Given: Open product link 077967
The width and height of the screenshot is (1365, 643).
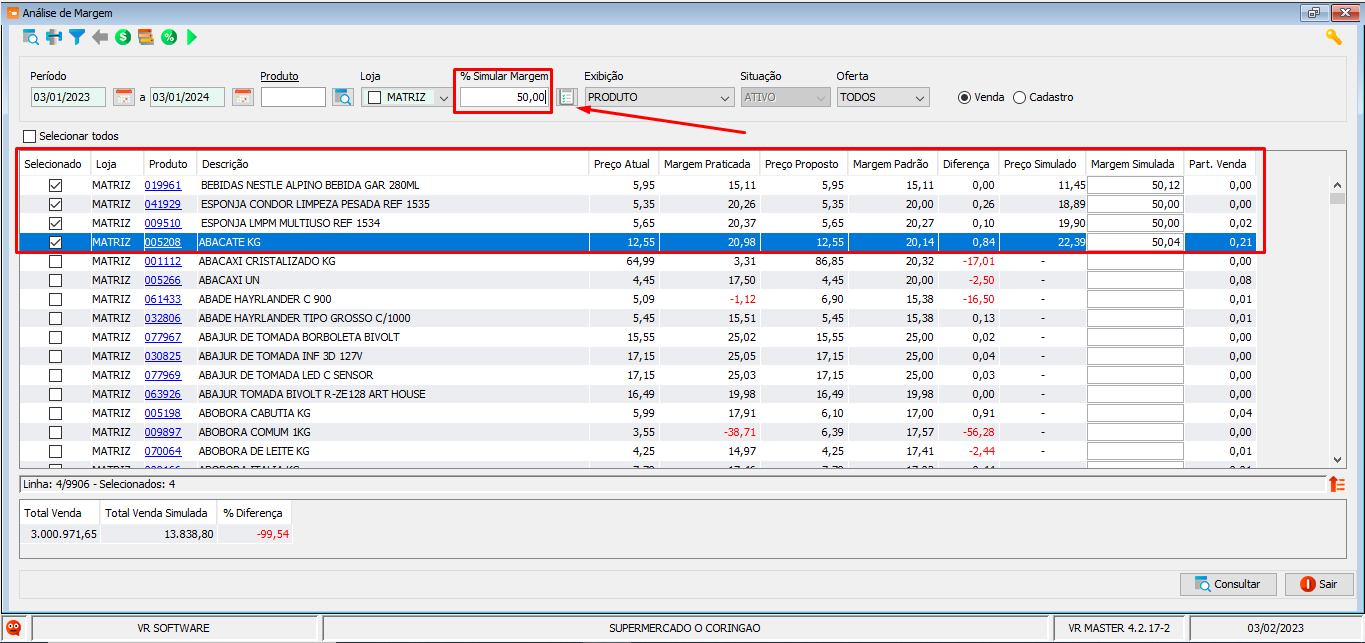Looking at the screenshot, I should coord(163,337).
